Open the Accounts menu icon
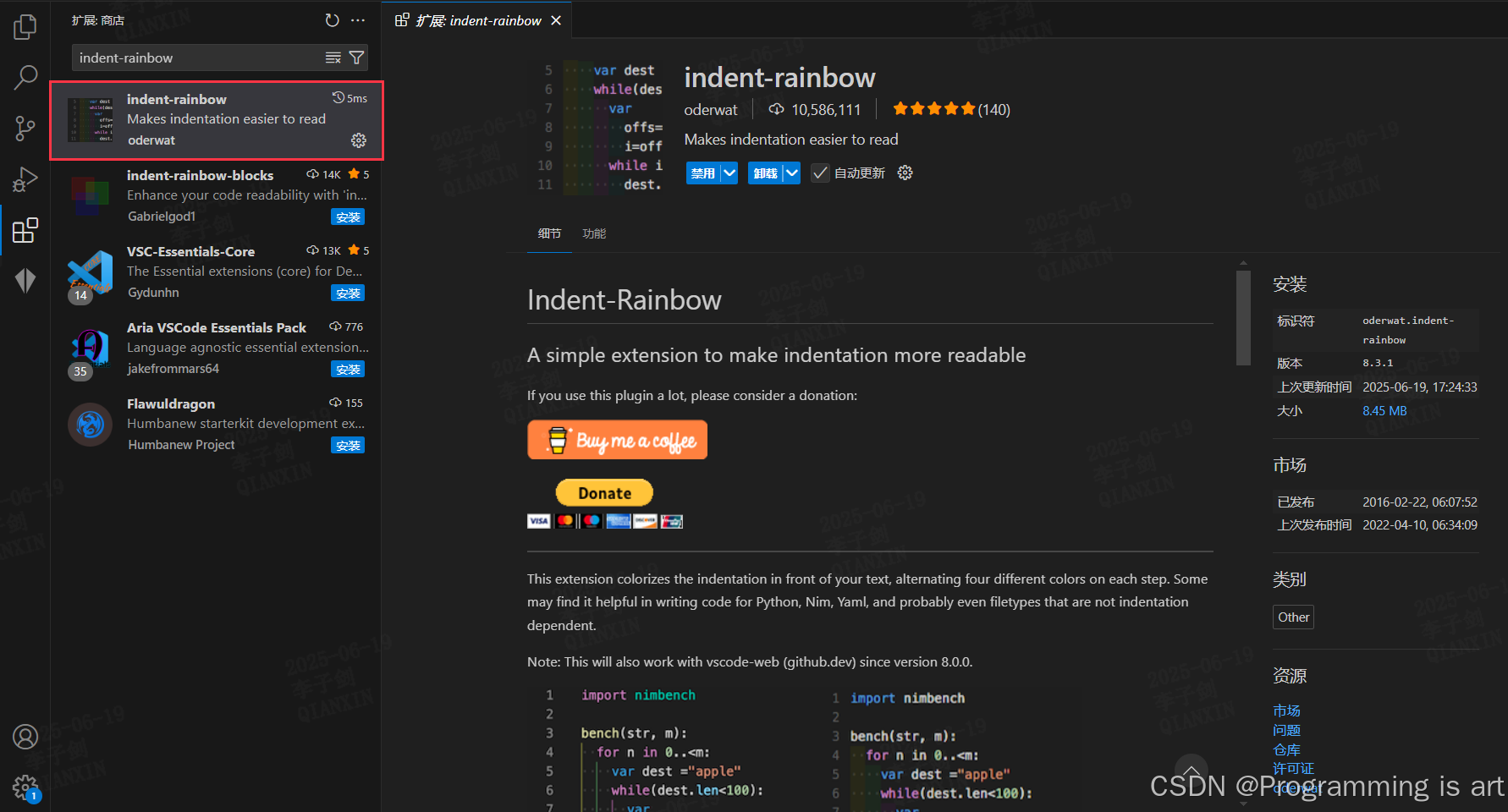 coord(25,737)
